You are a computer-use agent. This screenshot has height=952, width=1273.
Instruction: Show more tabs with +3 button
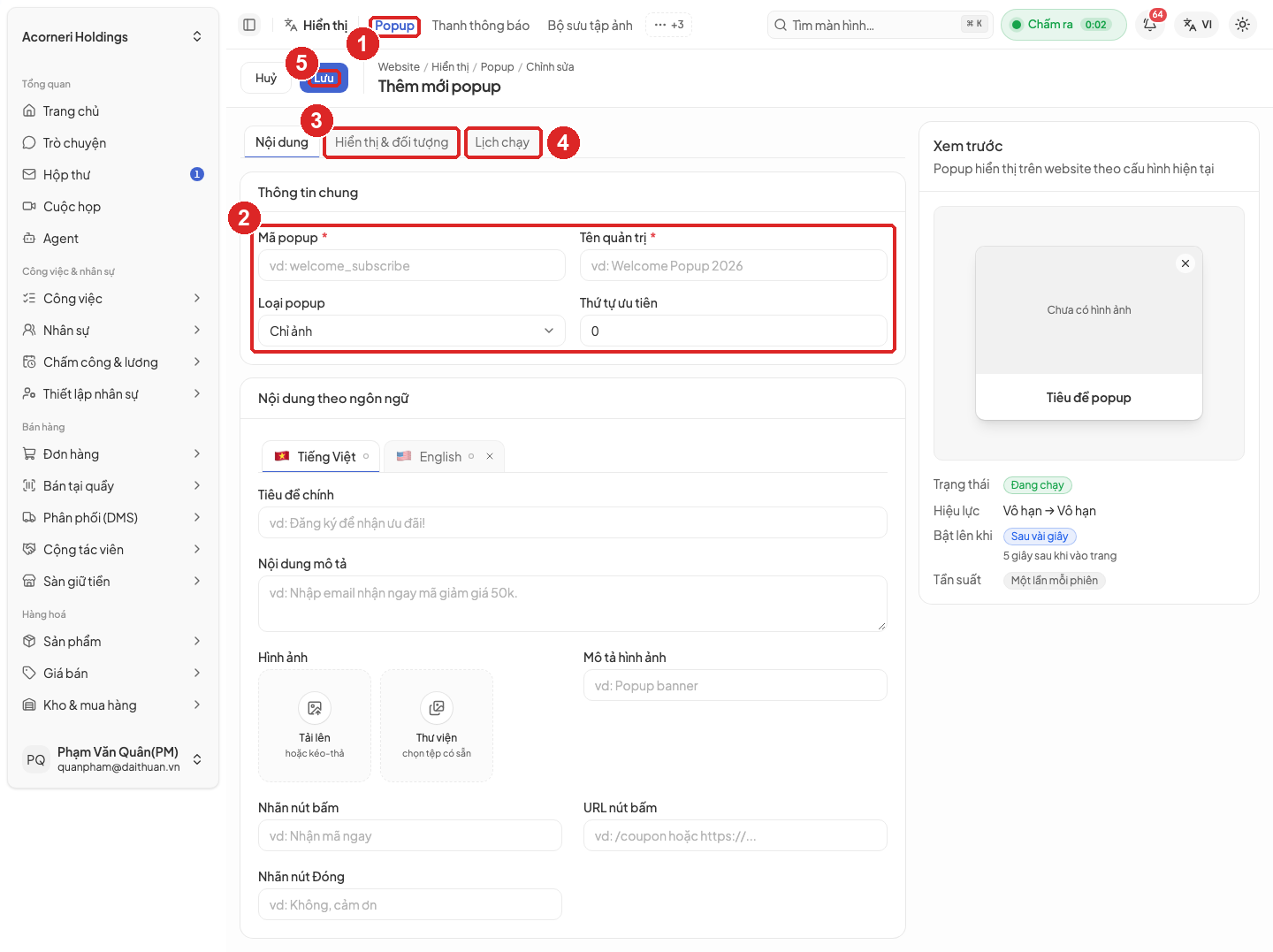pos(668,25)
